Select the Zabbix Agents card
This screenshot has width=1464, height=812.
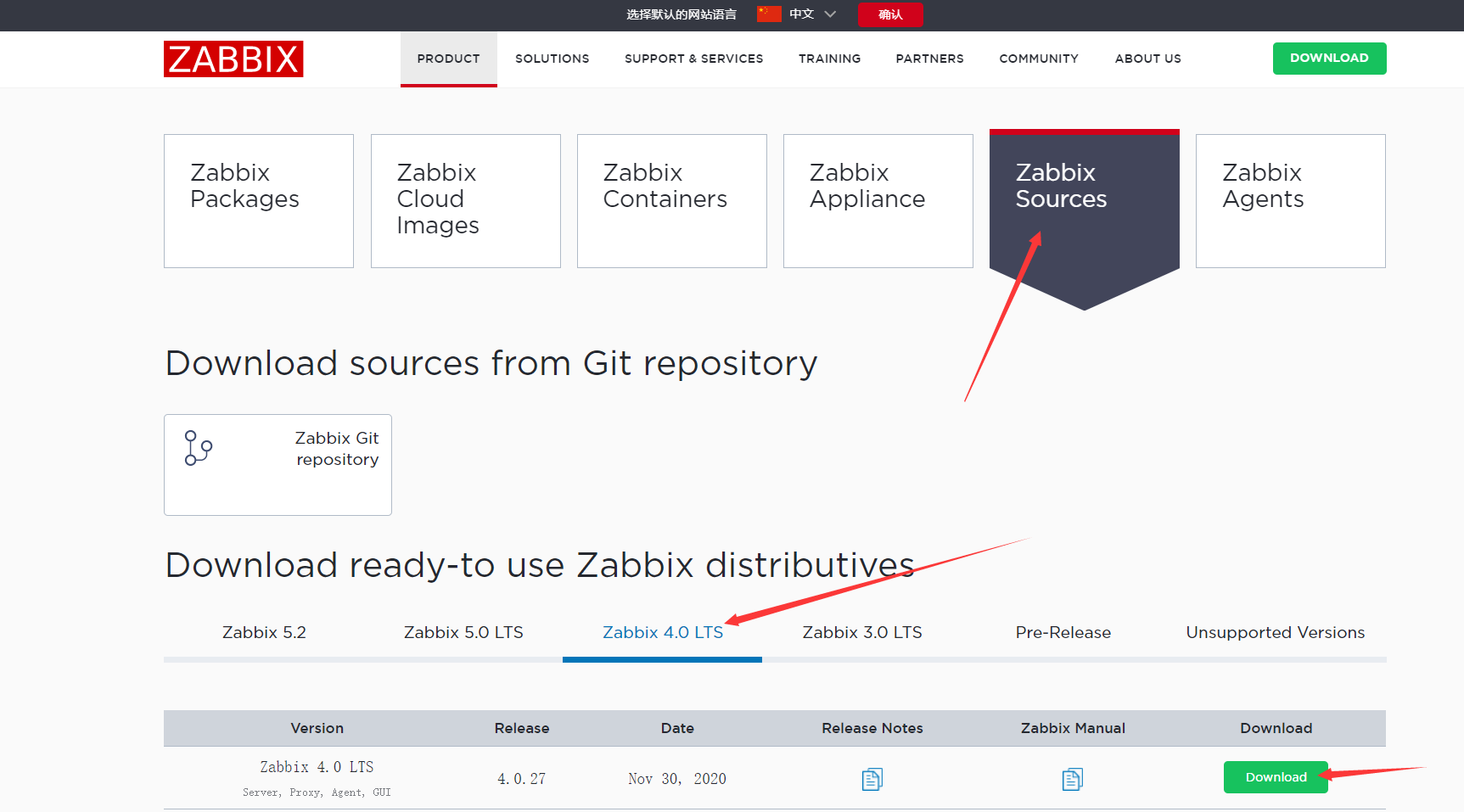(1290, 201)
